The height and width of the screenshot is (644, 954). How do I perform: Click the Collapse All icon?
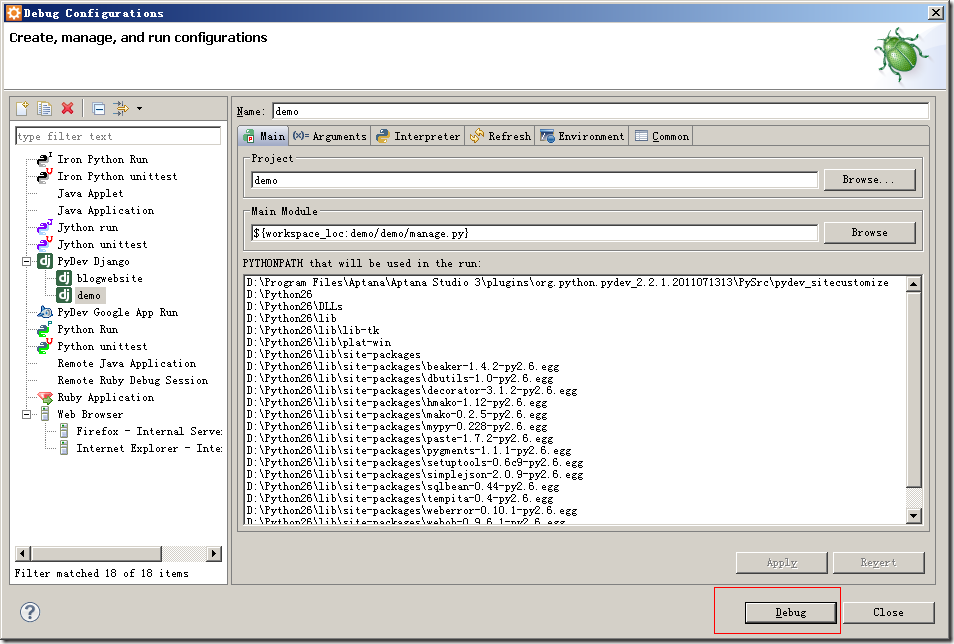click(98, 108)
